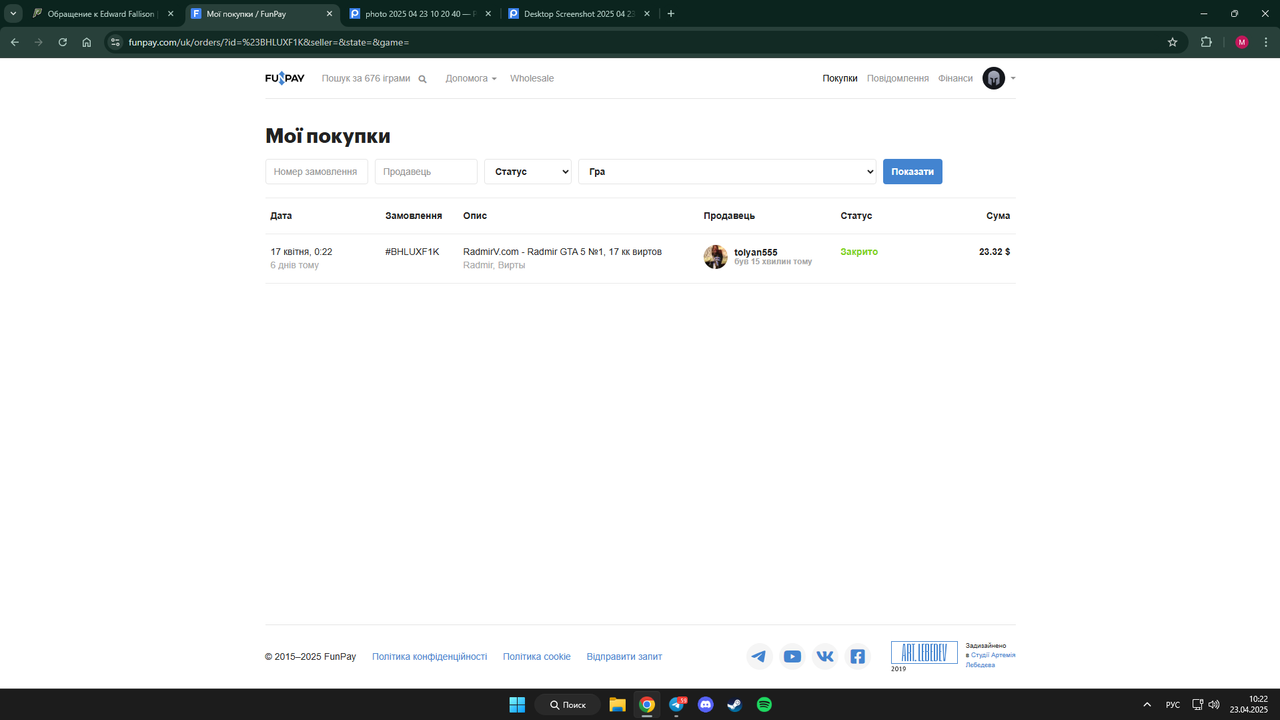Reload the page
This screenshot has height=720, width=1280.
point(63,42)
